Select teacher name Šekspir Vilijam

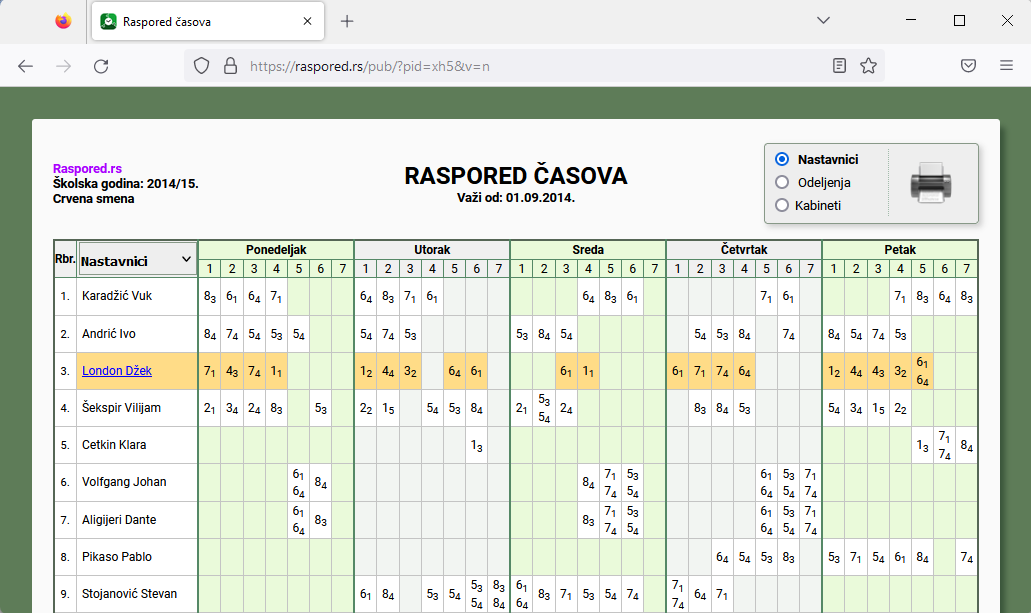[121, 408]
